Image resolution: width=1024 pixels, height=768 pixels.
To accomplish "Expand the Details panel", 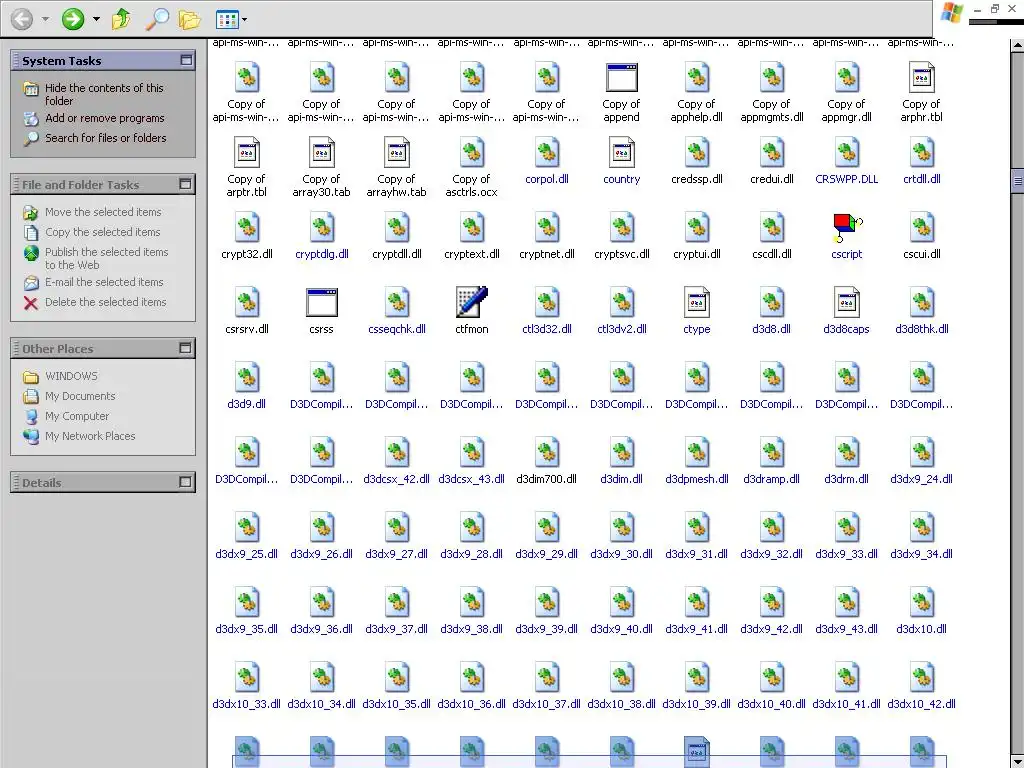I will 185,482.
